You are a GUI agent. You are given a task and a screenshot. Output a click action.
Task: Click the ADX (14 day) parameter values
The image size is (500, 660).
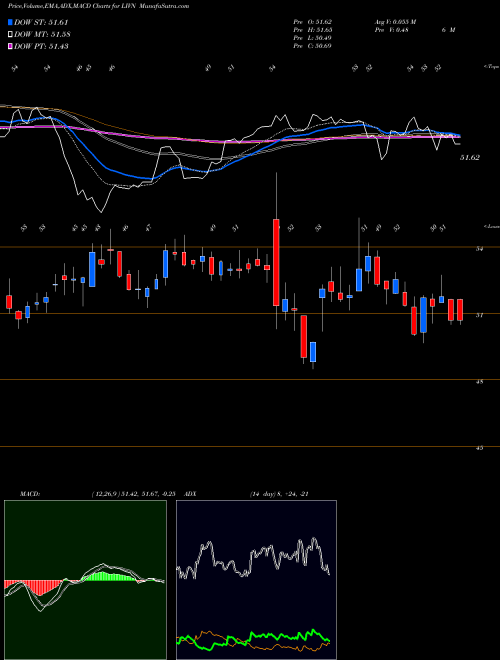(279, 494)
